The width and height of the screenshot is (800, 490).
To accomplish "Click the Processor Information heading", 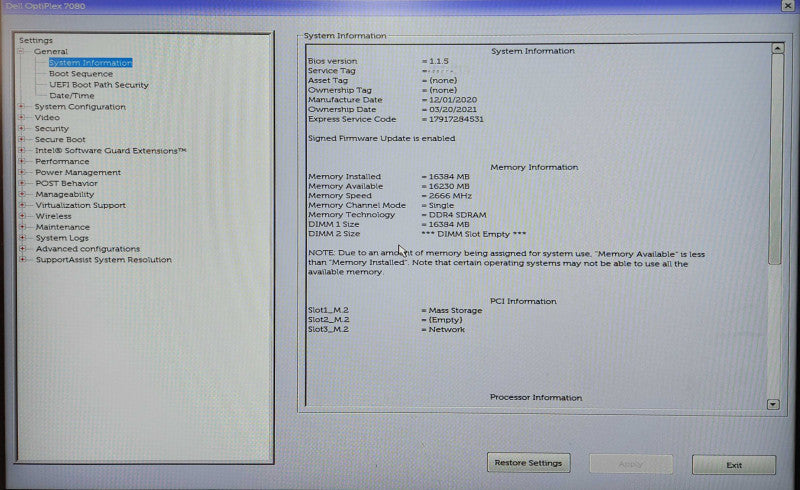I will point(536,397).
